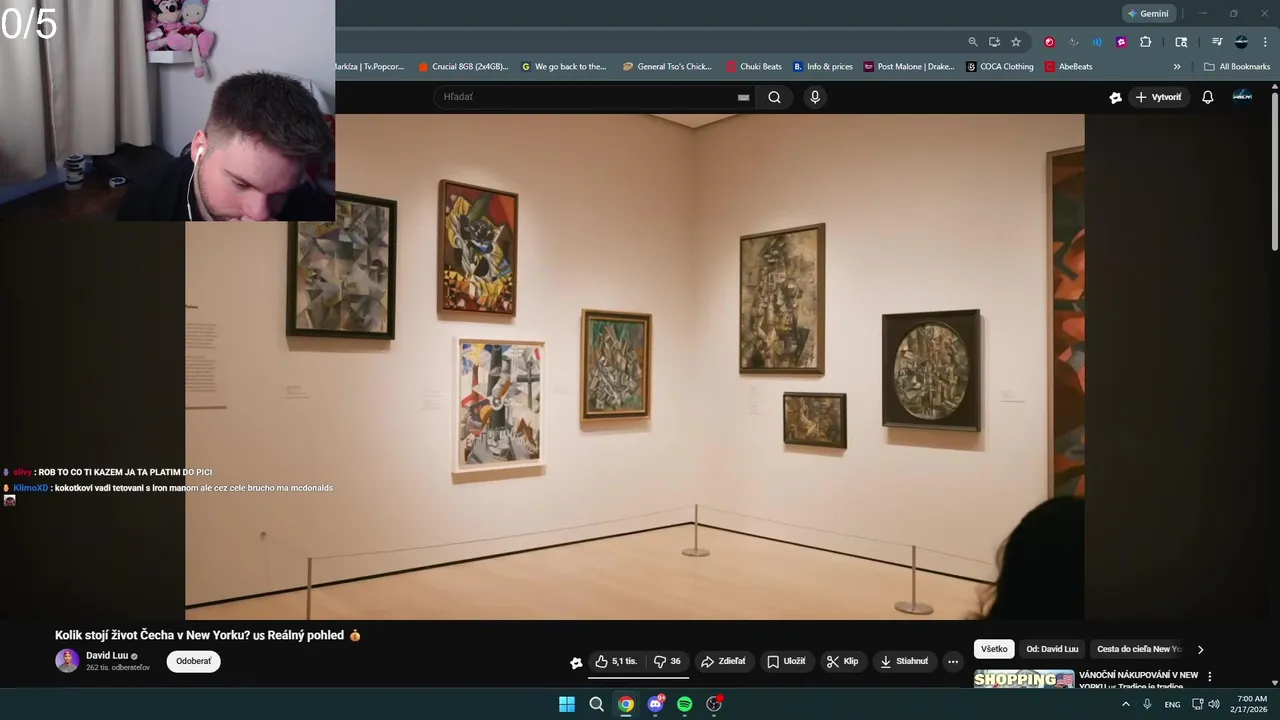The image size is (1280, 720).
Task: Open OBS Studio from the taskbar
Action: 714,704
